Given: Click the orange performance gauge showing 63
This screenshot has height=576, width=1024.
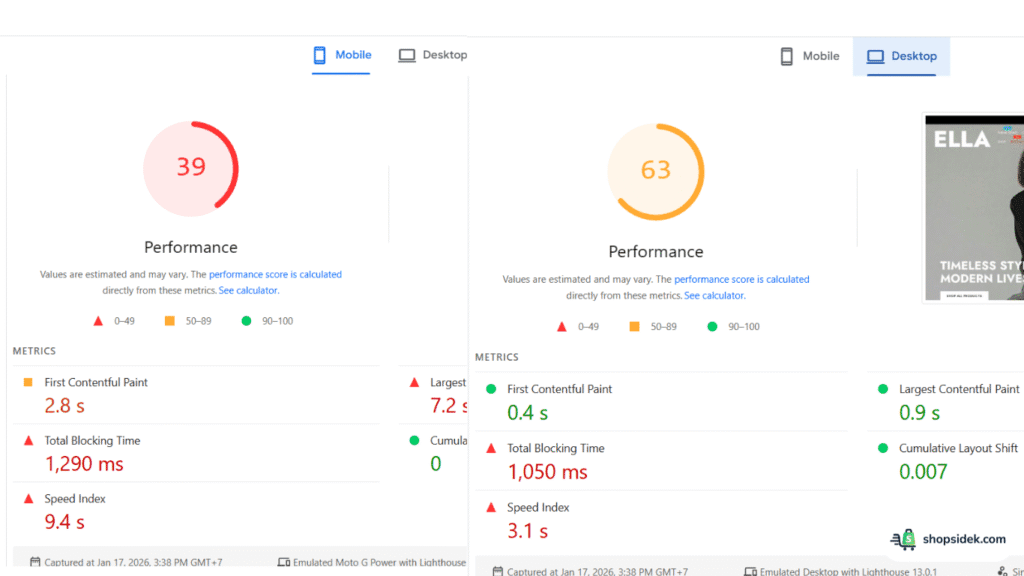Looking at the screenshot, I should pos(656,171).
